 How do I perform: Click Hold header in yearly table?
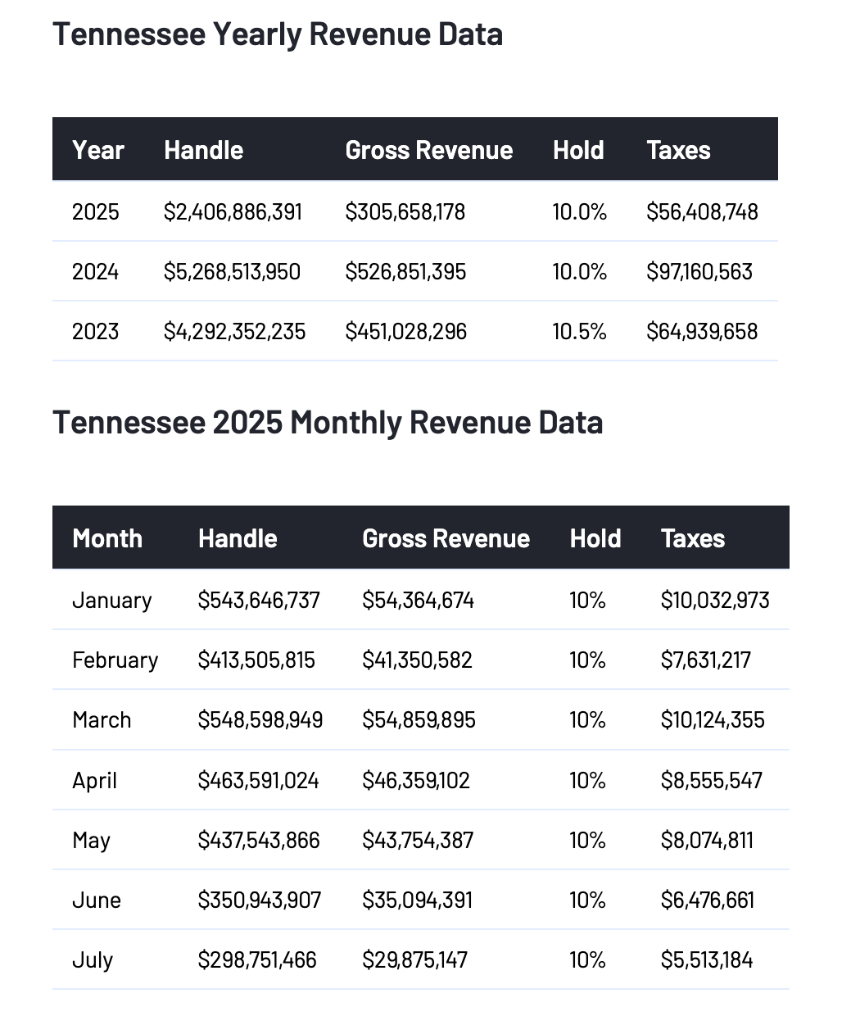[578, 150]
